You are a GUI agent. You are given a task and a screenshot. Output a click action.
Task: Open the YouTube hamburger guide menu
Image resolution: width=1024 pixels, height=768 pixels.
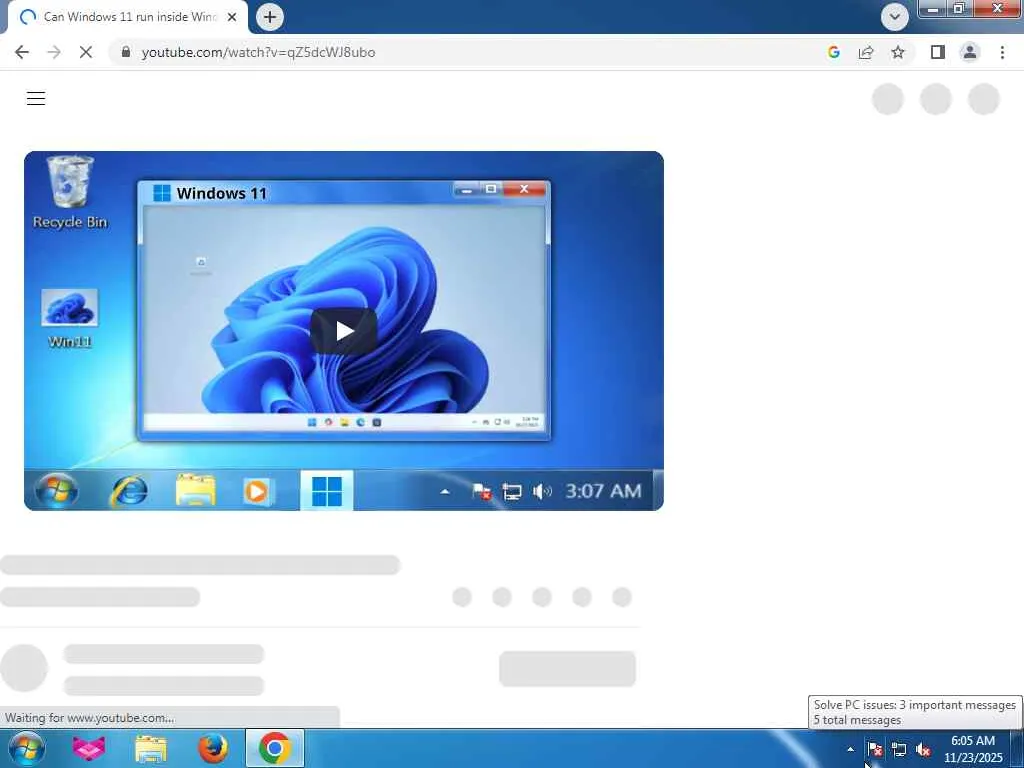[x=36, y=99]
